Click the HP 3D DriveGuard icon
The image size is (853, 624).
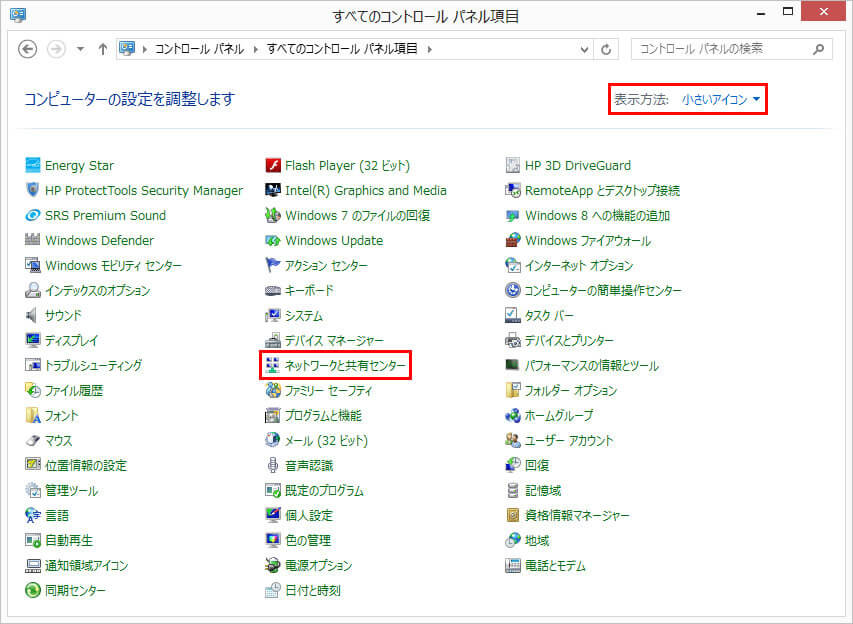[512, 165]
